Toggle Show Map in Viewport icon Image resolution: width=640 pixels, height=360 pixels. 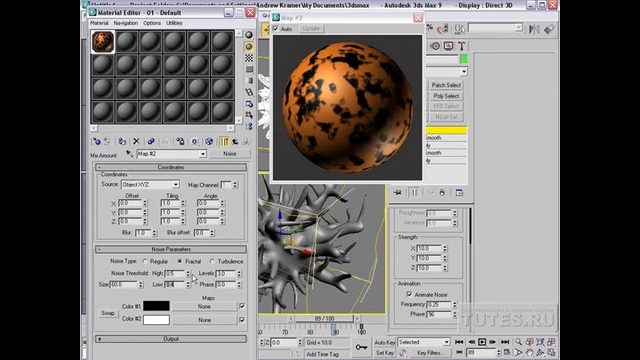pos(209,142)
